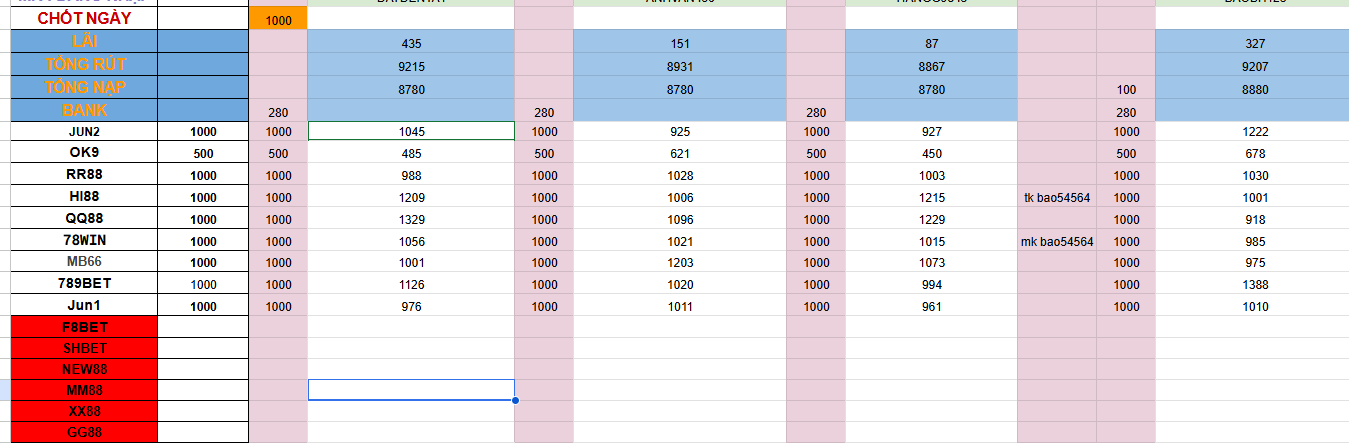Select the red NEW88 cell

point(84,370)
